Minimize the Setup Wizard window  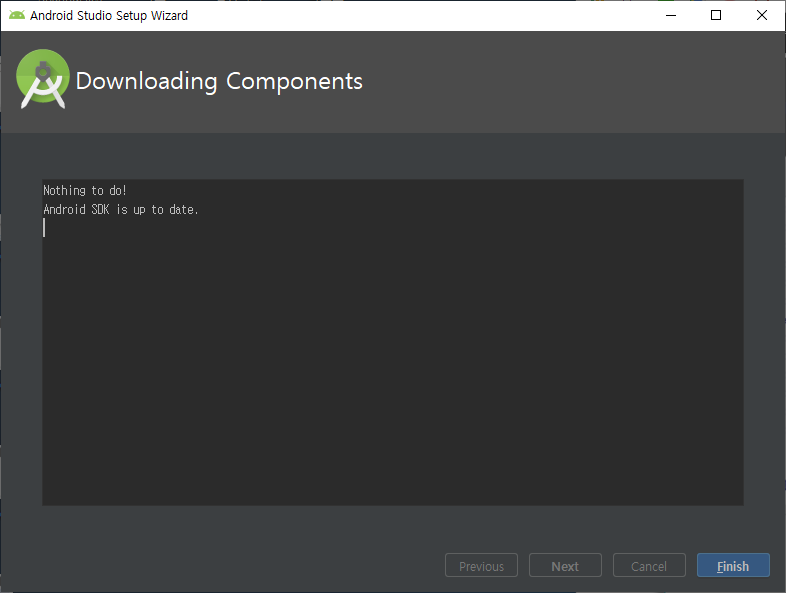click(x=671, y=16)
